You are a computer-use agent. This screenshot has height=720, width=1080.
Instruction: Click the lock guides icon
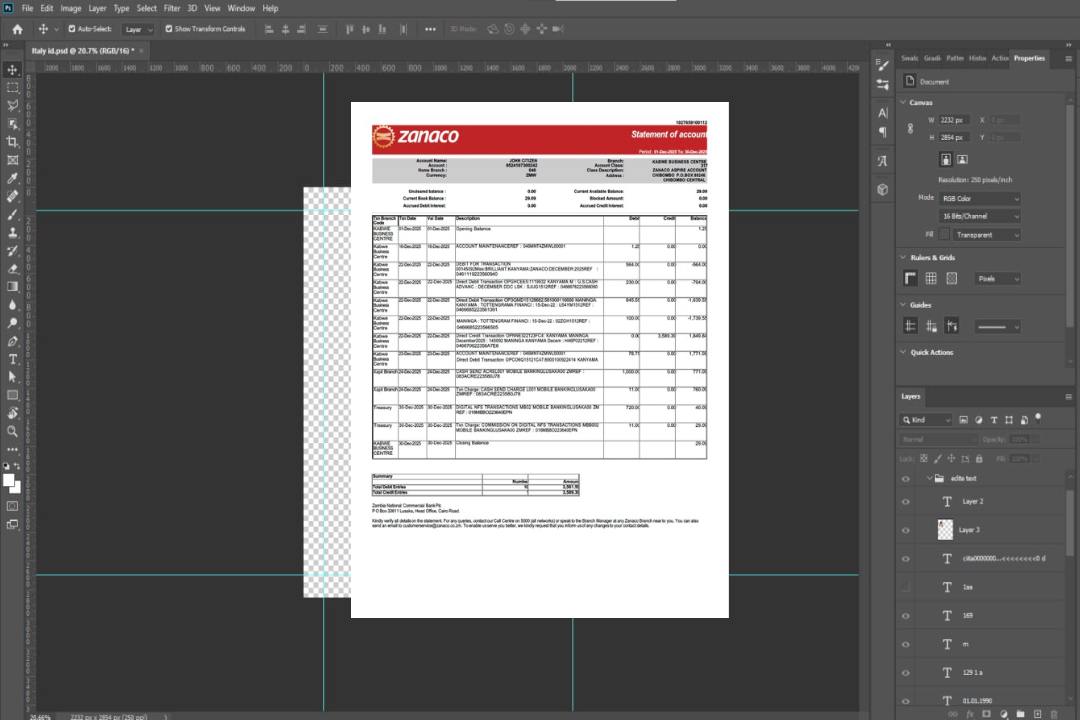coord(931,326)
